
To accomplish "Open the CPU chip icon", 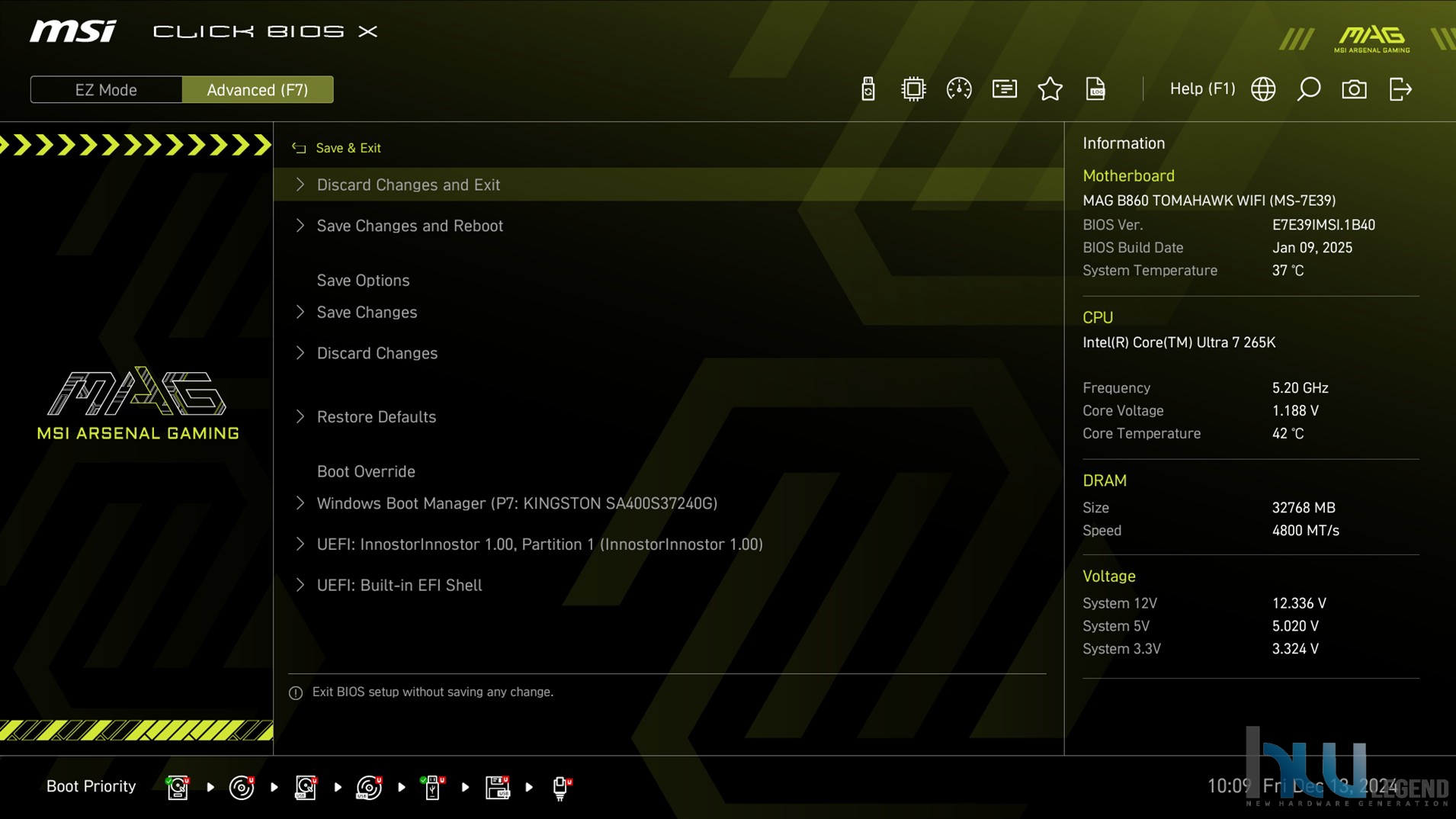I will point(913,89).
